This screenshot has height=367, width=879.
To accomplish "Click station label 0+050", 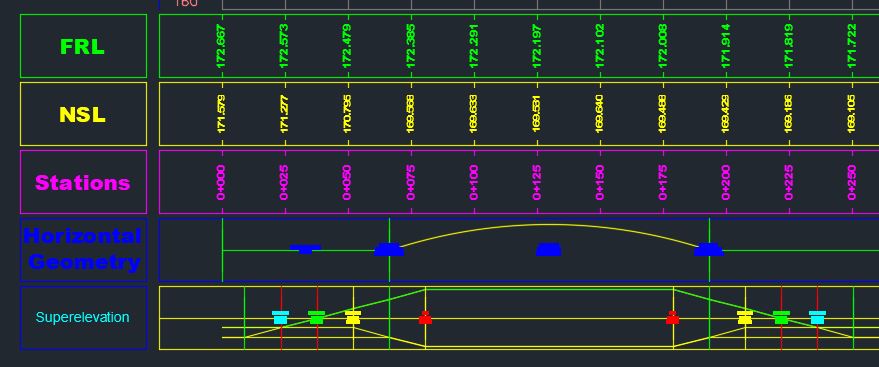I will (x=347, y=182).
